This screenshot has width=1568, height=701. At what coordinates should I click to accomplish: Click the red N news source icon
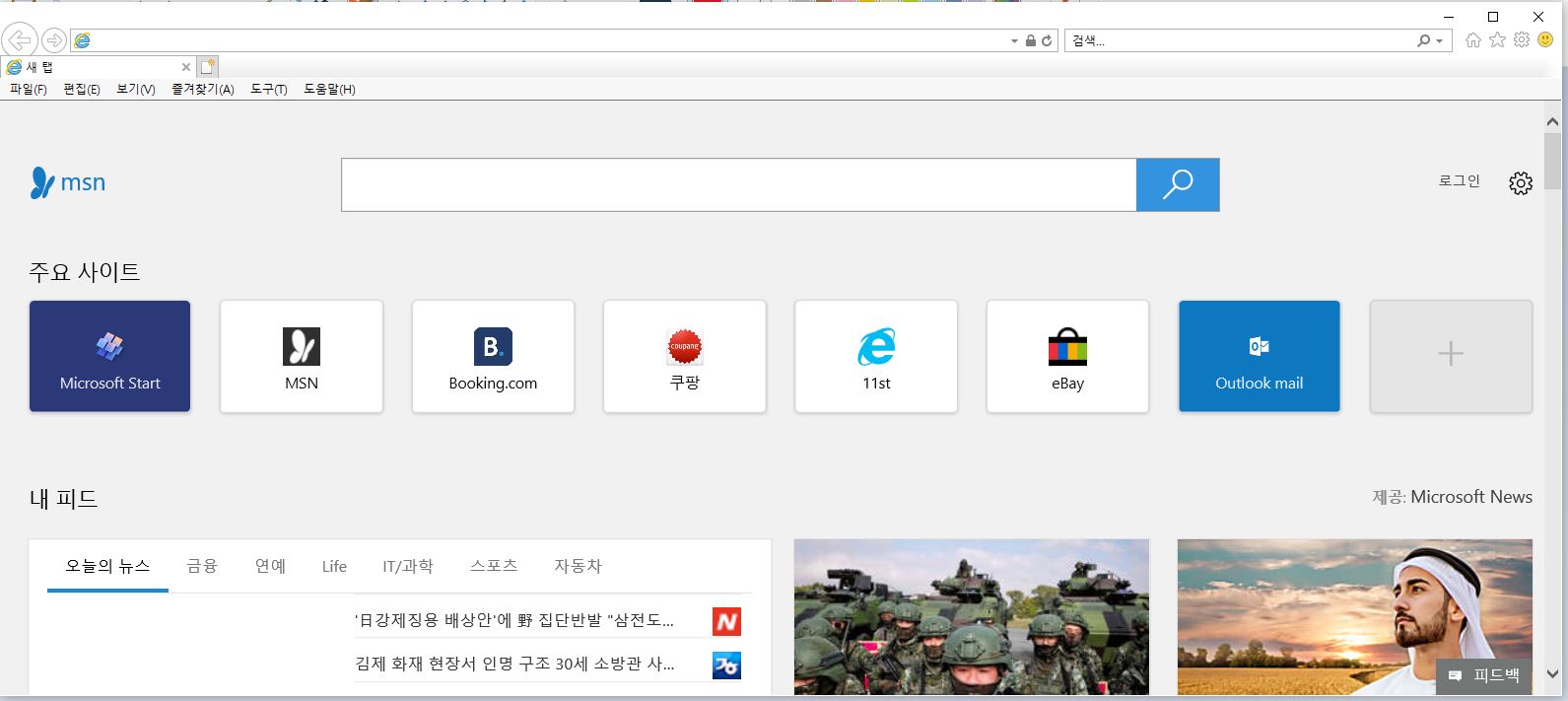coord(726,621)
